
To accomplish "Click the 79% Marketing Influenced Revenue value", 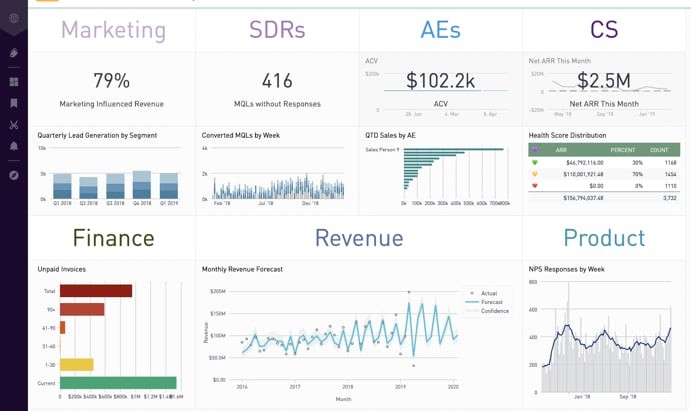I will pyautogui.click(x=111, y=81).
